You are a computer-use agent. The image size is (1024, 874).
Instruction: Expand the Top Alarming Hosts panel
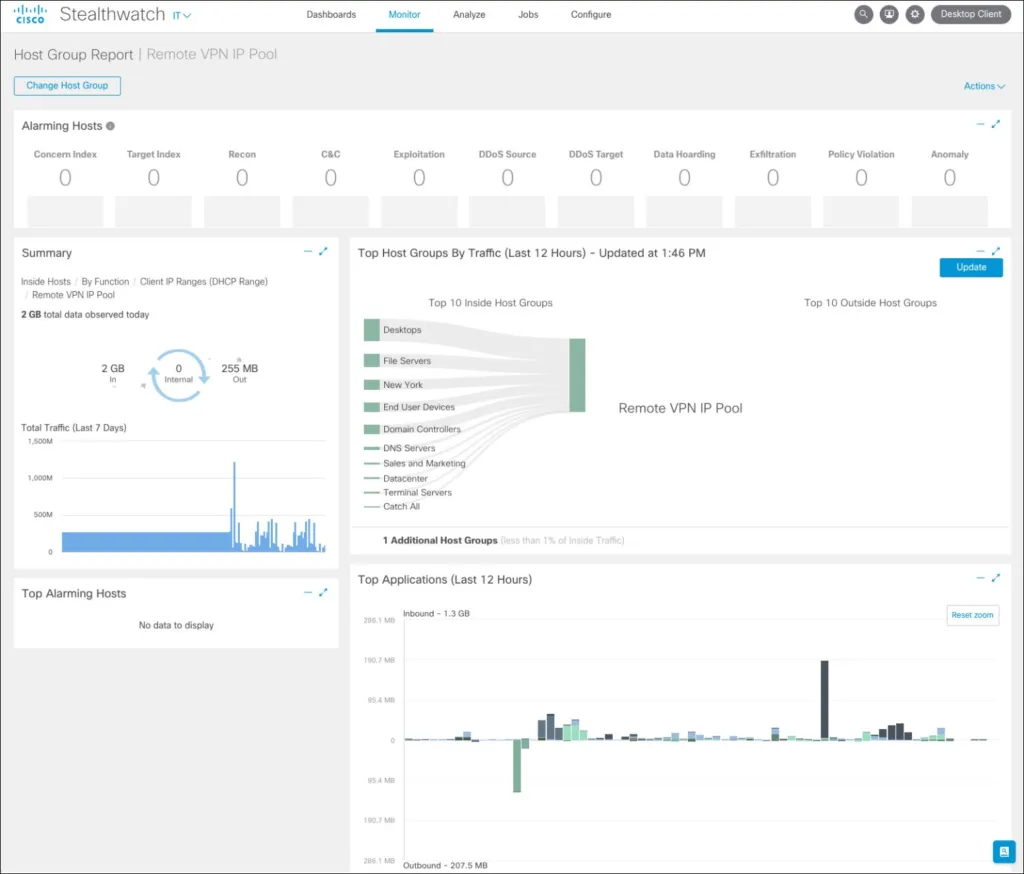point(323,592)
